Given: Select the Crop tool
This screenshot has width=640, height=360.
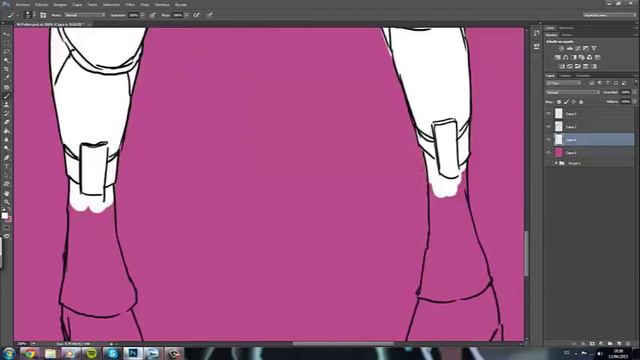Looking at the screenshot, I should click(x=6, y=69).
